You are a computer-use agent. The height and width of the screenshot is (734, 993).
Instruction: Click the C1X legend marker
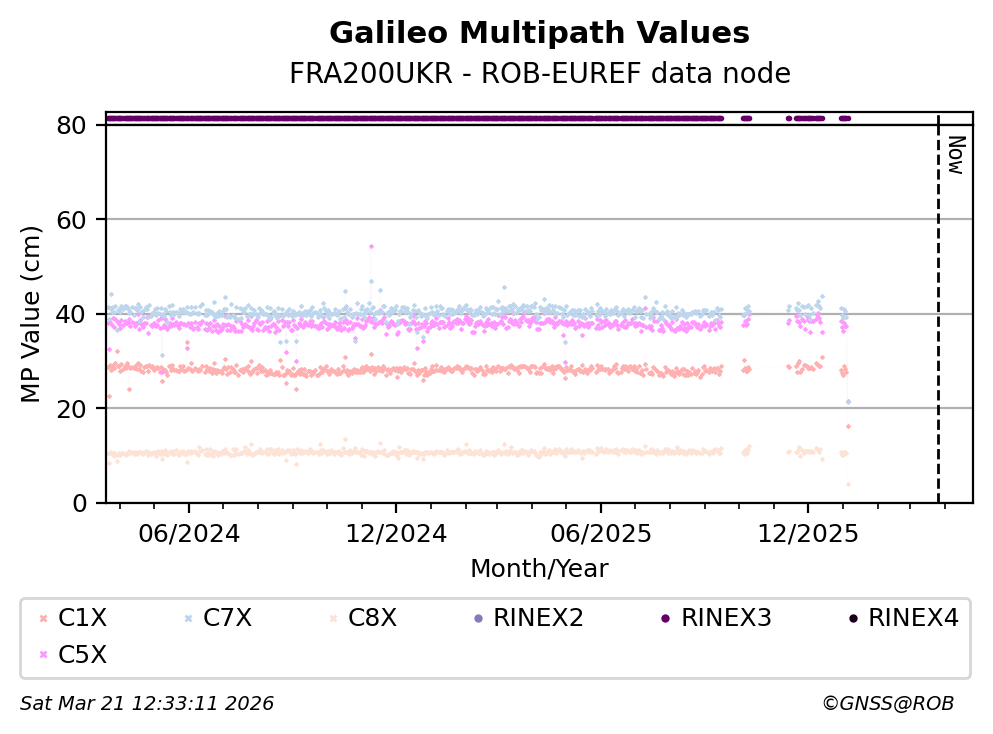click(x=42, y=619)
